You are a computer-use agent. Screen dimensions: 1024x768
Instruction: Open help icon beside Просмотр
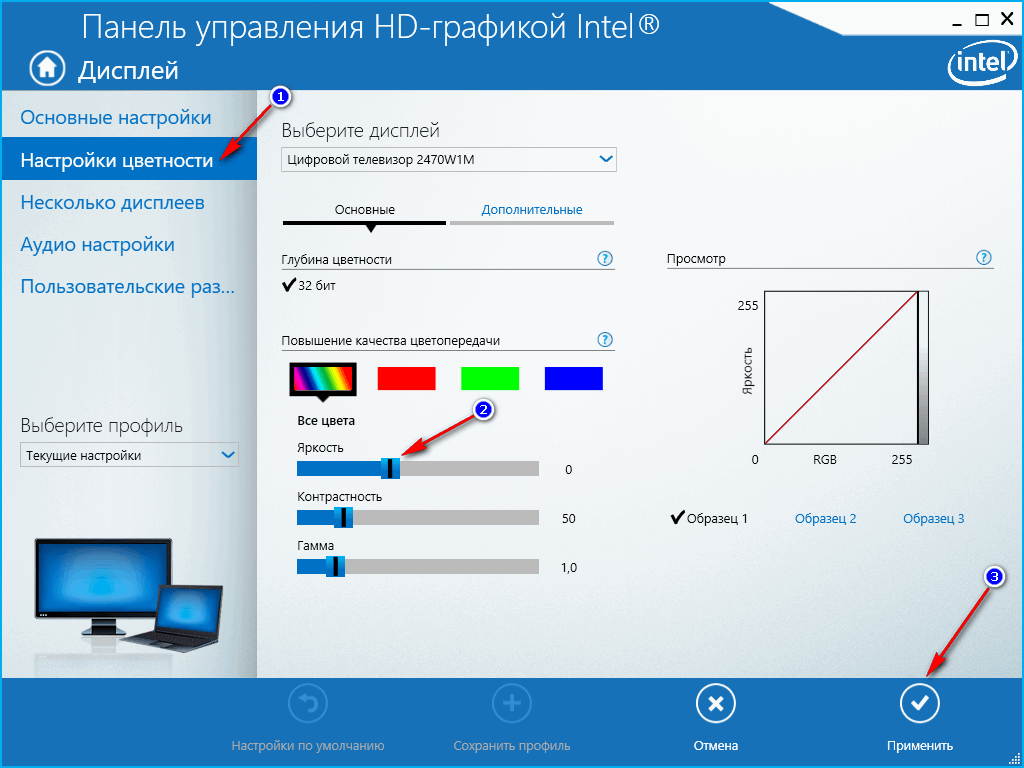[984, 258]
